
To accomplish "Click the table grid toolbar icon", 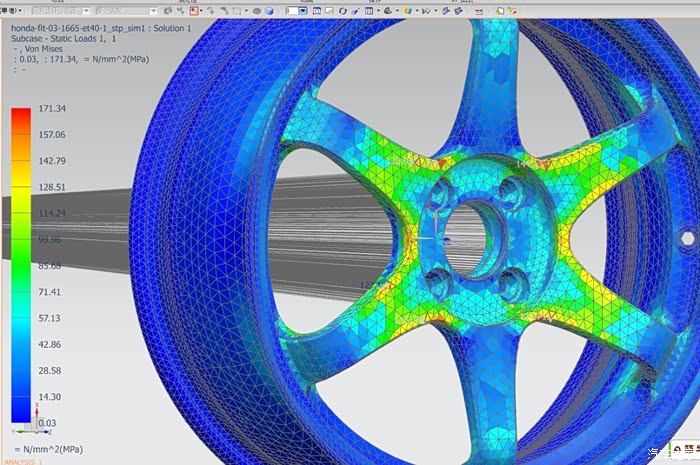I will pos(369,11).
